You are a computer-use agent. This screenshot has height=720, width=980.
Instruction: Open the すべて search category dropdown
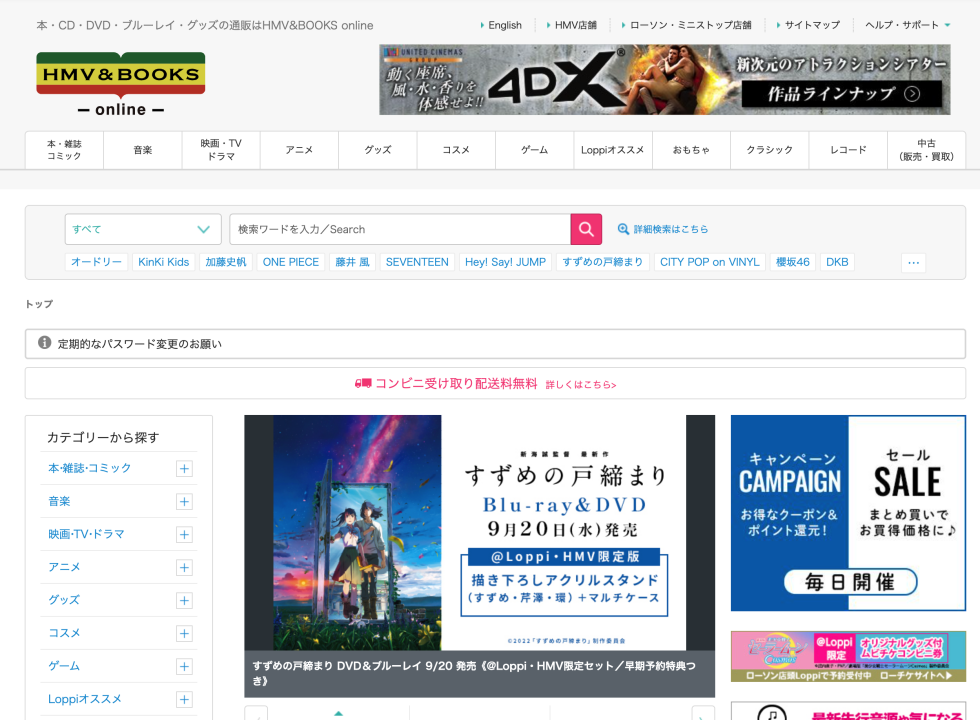coord(143,229)
